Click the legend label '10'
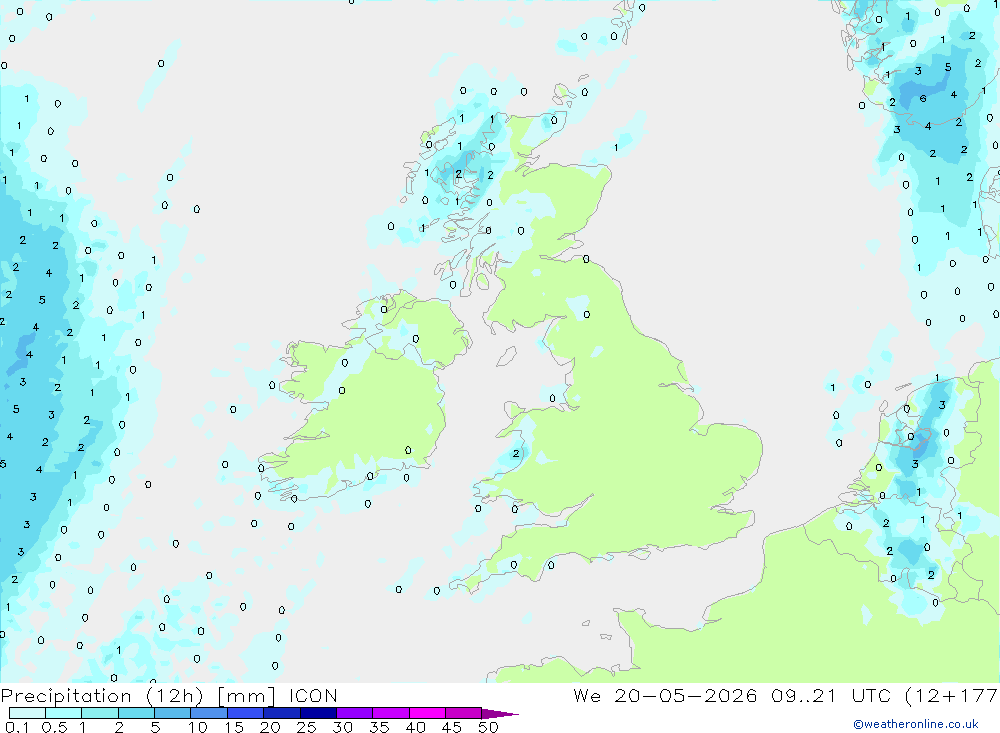Screen dimensions: 1000x733 coord(198,727)
